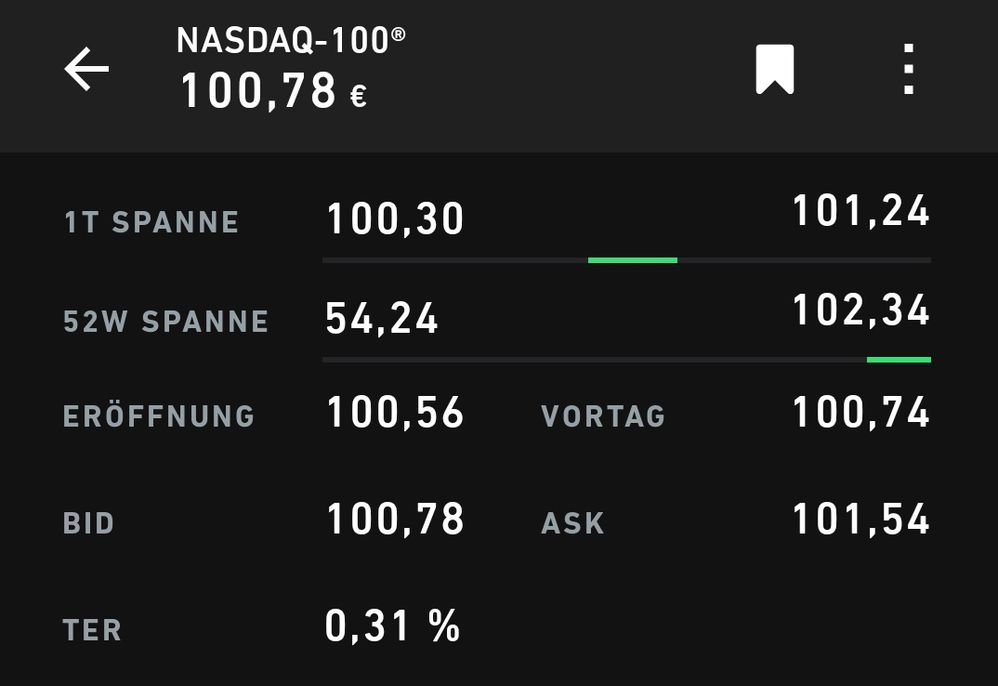Tap the back arrow icon
The image size is (998, 686).
[x=87, y=70]
